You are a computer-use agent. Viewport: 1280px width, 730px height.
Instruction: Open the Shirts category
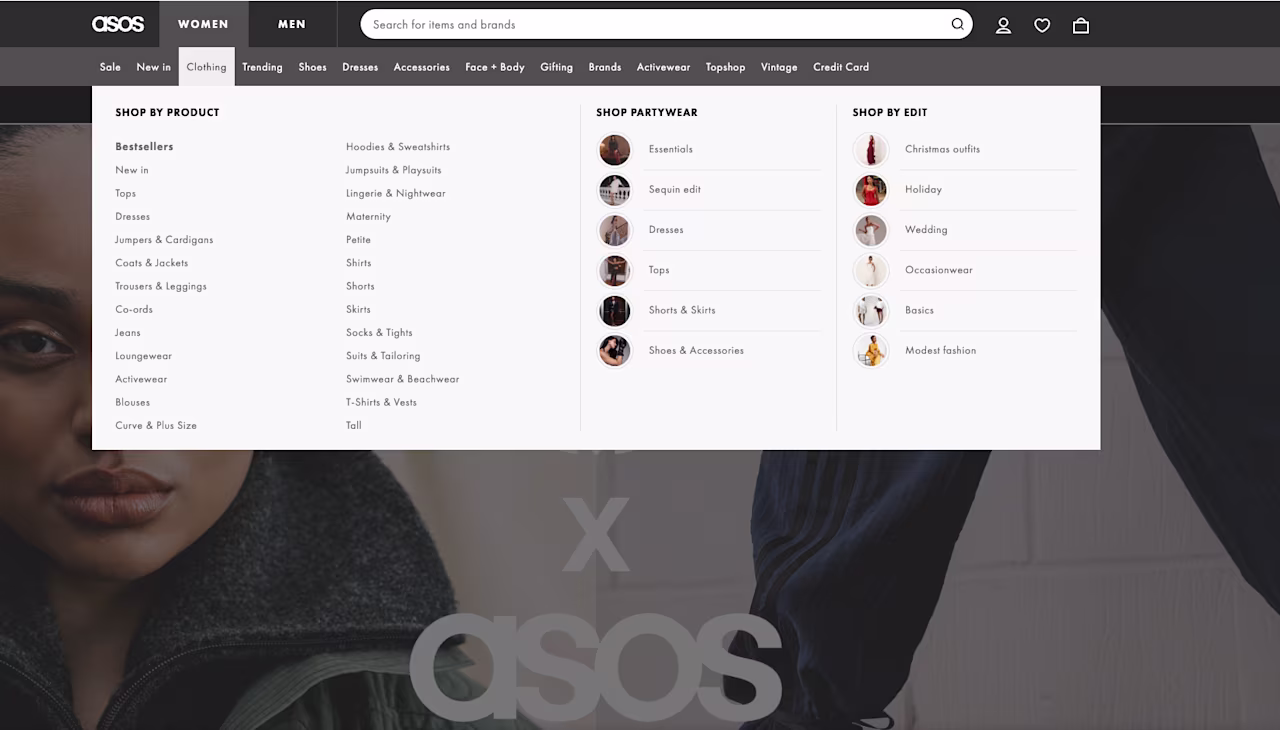359,263
